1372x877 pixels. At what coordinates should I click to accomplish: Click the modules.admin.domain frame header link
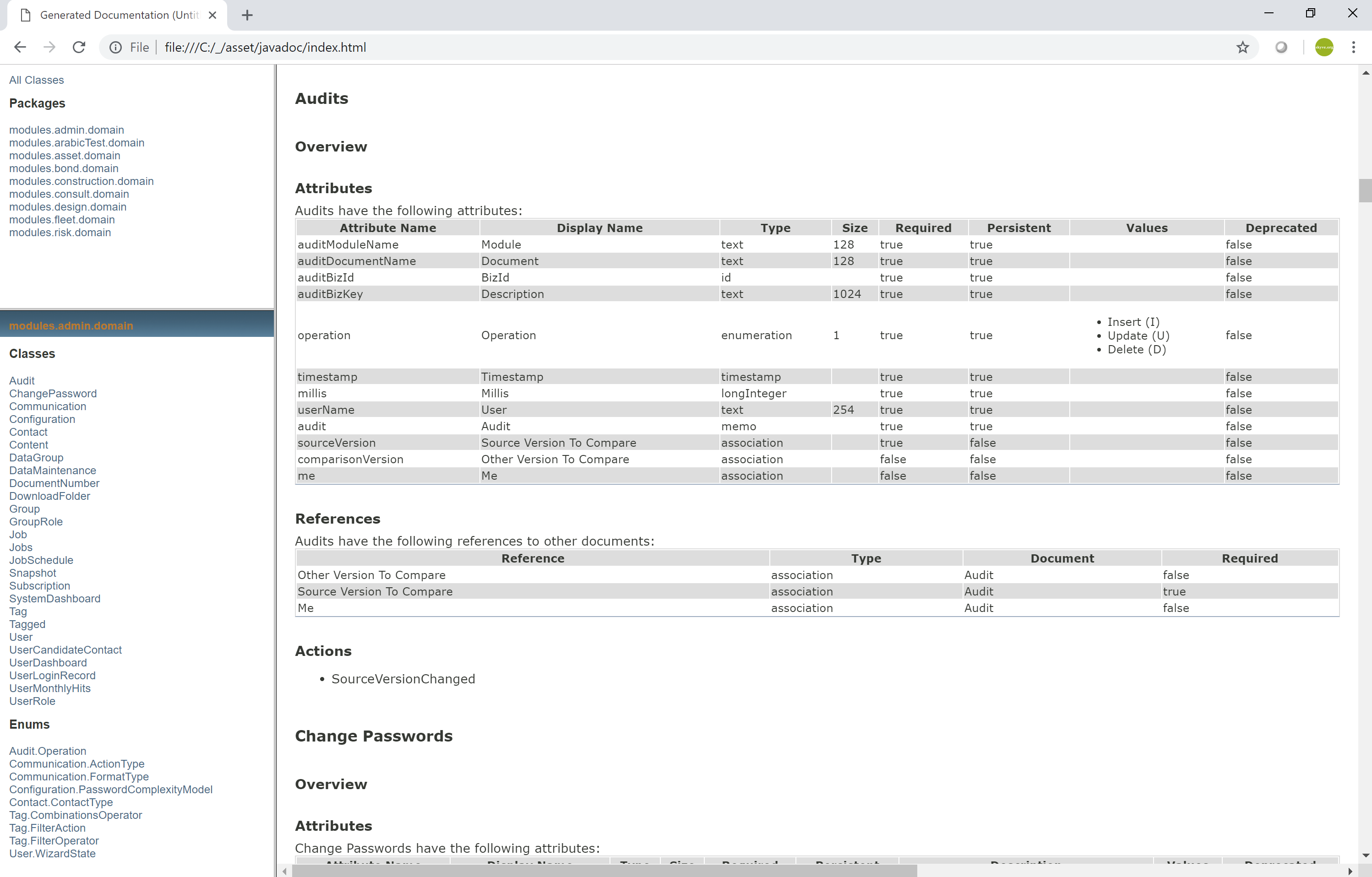coord(71,326)
